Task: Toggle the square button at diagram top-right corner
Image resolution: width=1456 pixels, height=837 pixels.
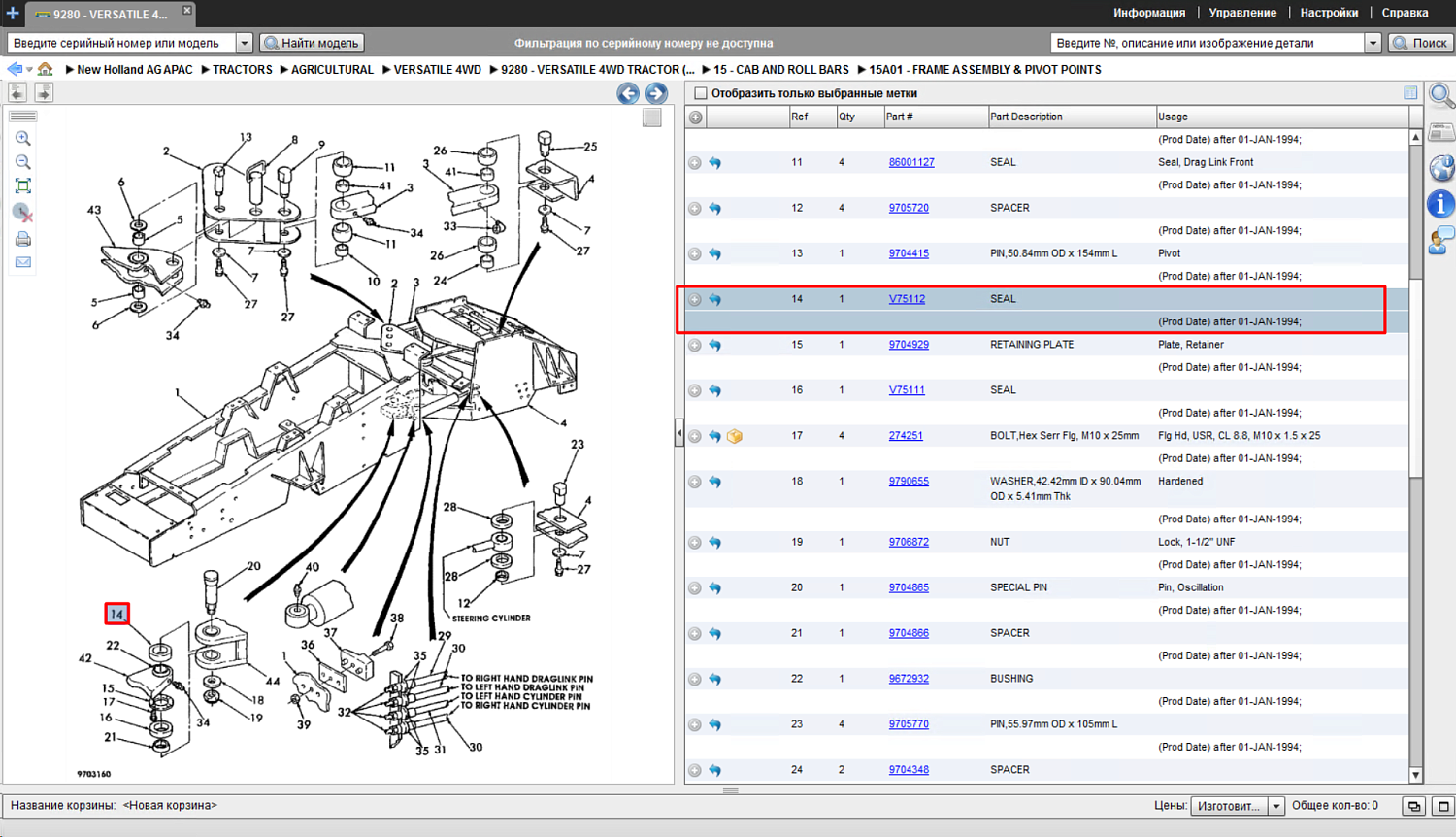Action: (x=652, y=117)
